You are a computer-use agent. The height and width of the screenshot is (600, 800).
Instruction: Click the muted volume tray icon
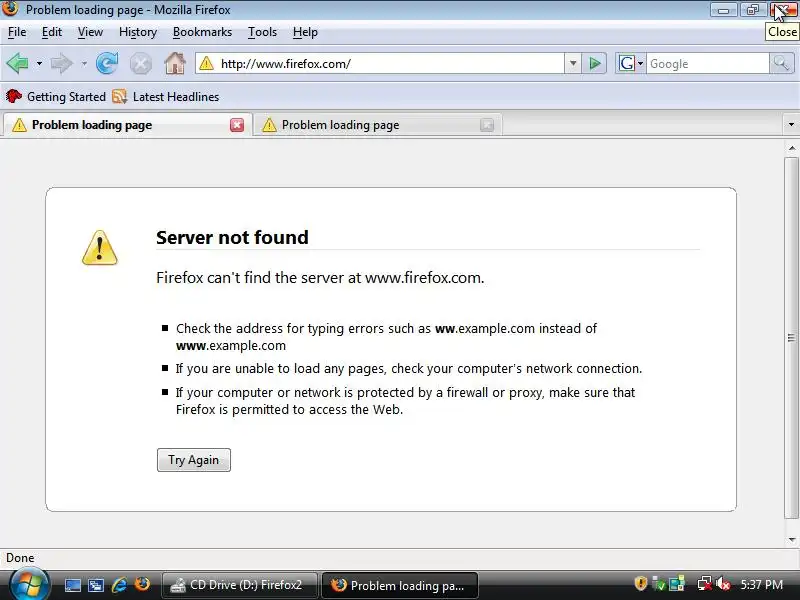tap(723, 583)
